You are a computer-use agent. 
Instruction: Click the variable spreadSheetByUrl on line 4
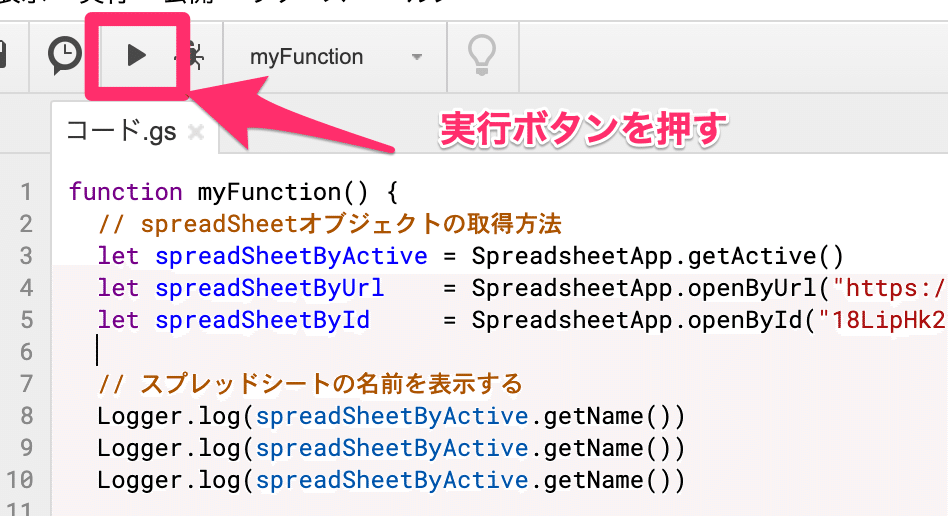point(269,288)
